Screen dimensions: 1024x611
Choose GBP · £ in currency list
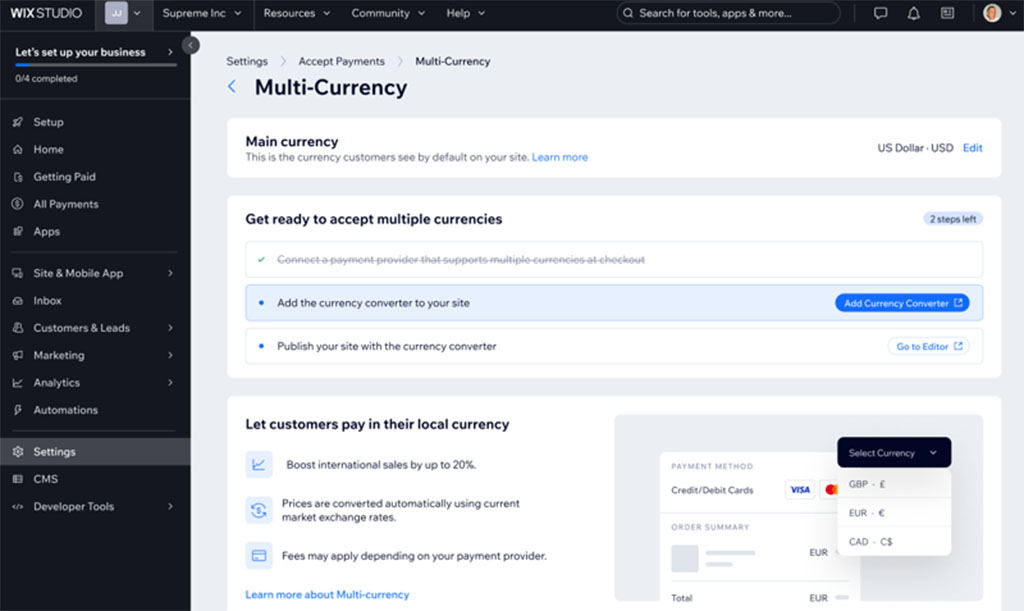(894, 484)
